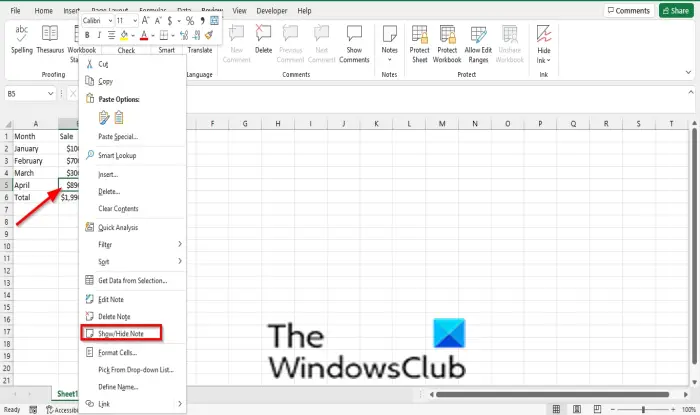Expand font color dropdown arrow
The image size is (700, 415).
[153, 36]
